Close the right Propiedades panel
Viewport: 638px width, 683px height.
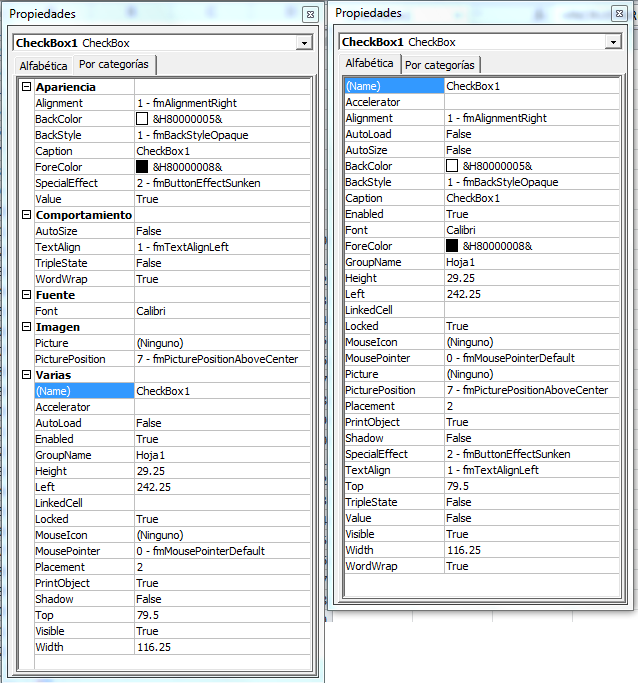pos(619,14)
